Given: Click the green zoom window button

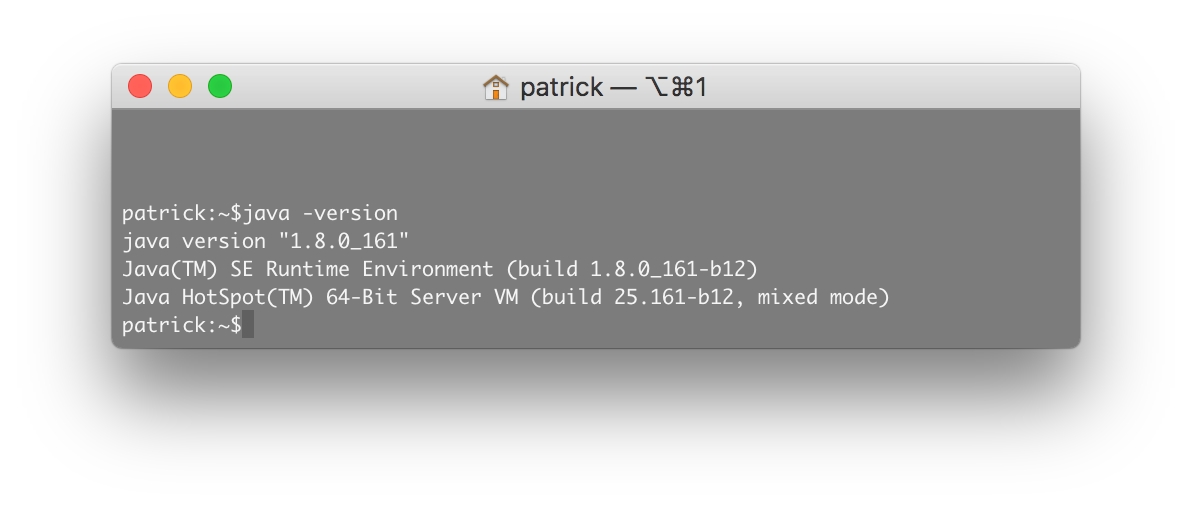Looking at the screenshot, I should coord(220,86).
